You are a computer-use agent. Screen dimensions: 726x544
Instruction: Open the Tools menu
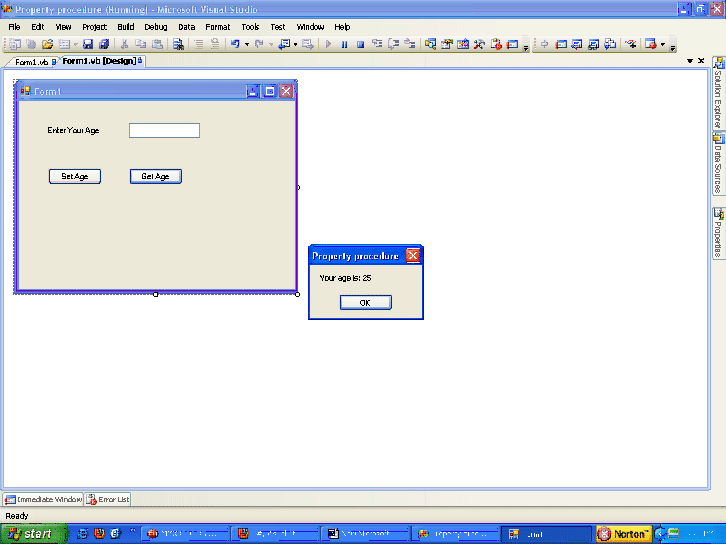click(250, 27)
